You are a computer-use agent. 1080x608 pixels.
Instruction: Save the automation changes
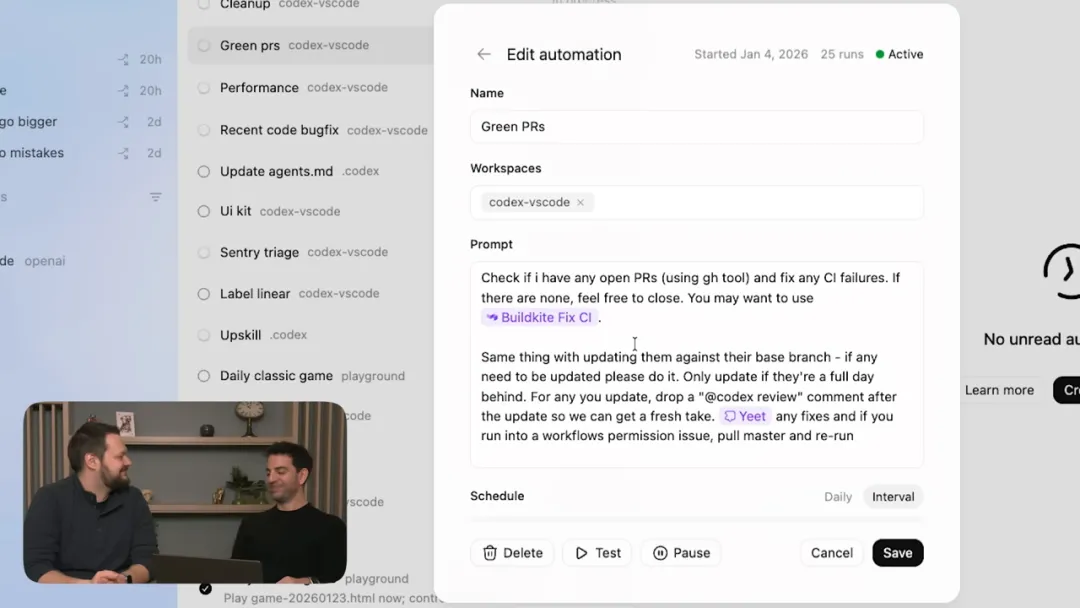click(x=897, y=553)
